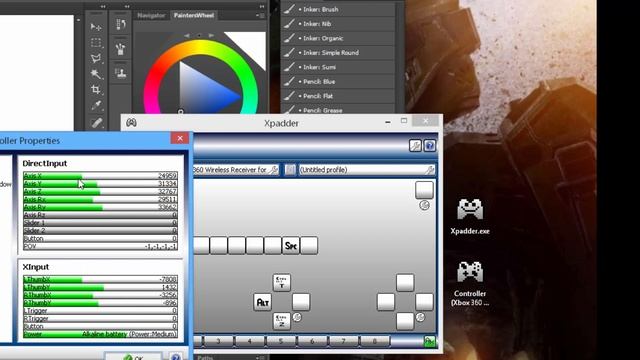Viewport: 640px width, 360px height.
Task: Select the Inker: Brush preset
Action: tap(338, 9)
